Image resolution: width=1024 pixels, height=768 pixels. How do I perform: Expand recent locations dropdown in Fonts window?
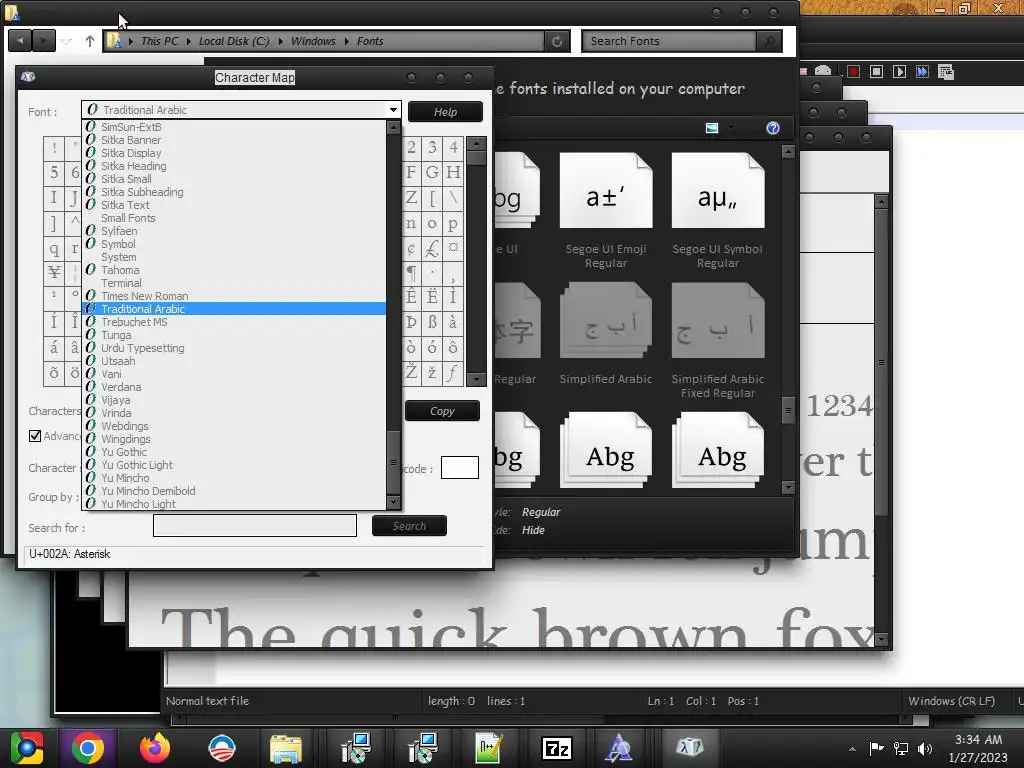pos(66,41)
